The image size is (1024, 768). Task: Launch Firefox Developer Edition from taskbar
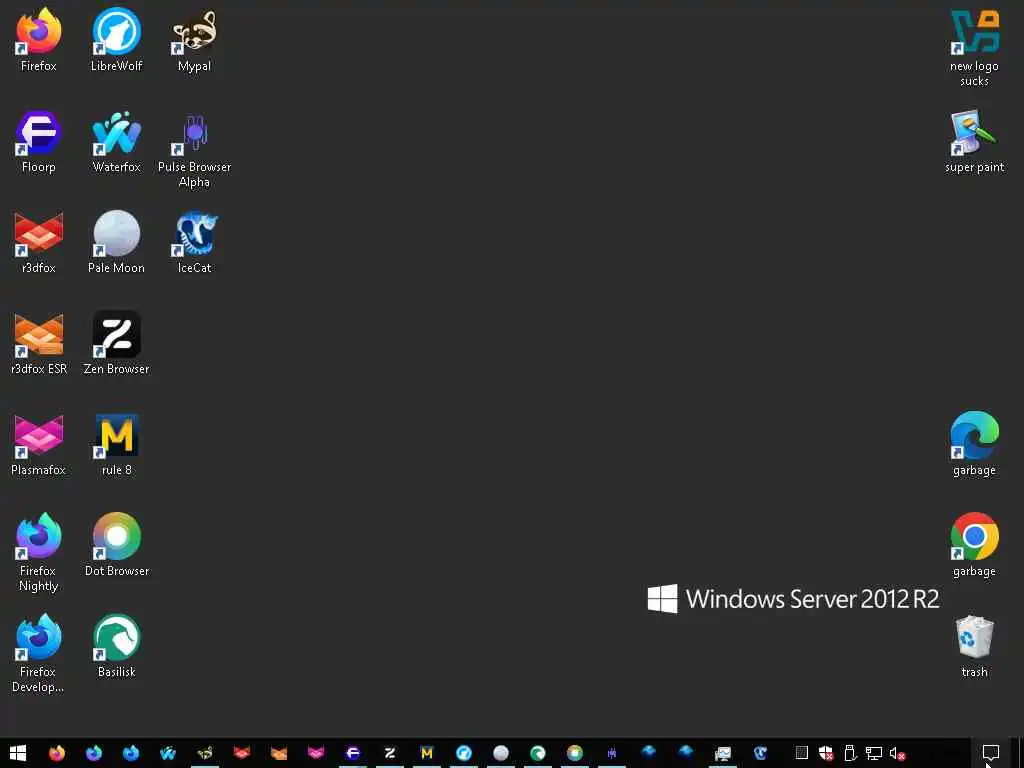pyautogui.click(x=131, y=753)
